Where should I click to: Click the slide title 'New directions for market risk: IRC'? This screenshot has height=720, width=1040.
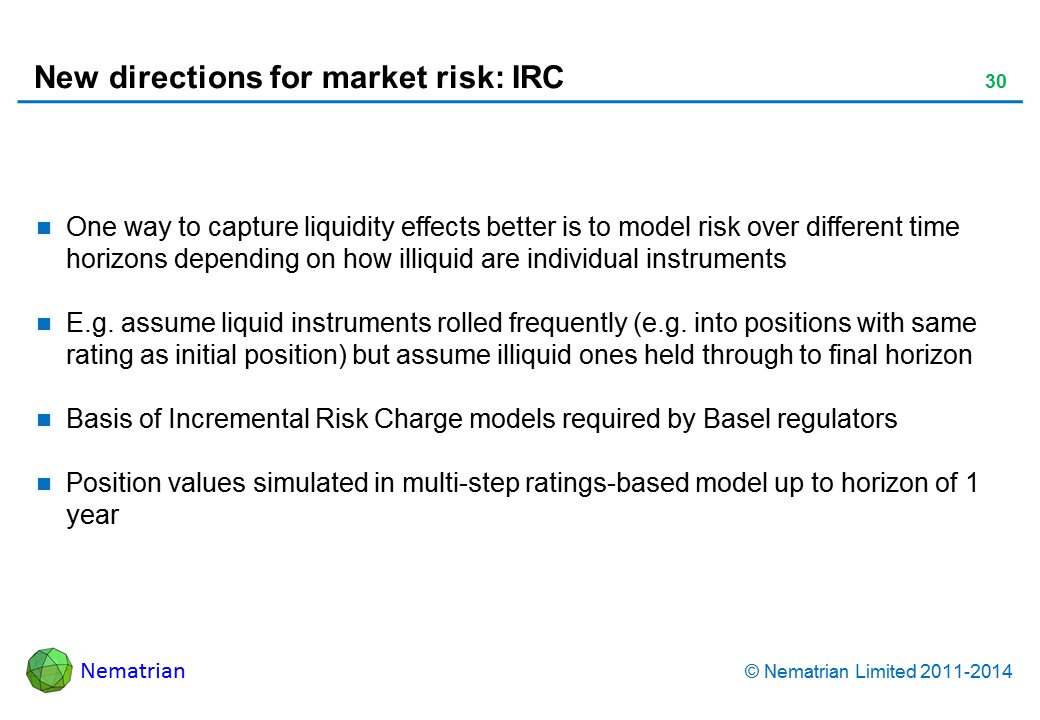(298, 77)
